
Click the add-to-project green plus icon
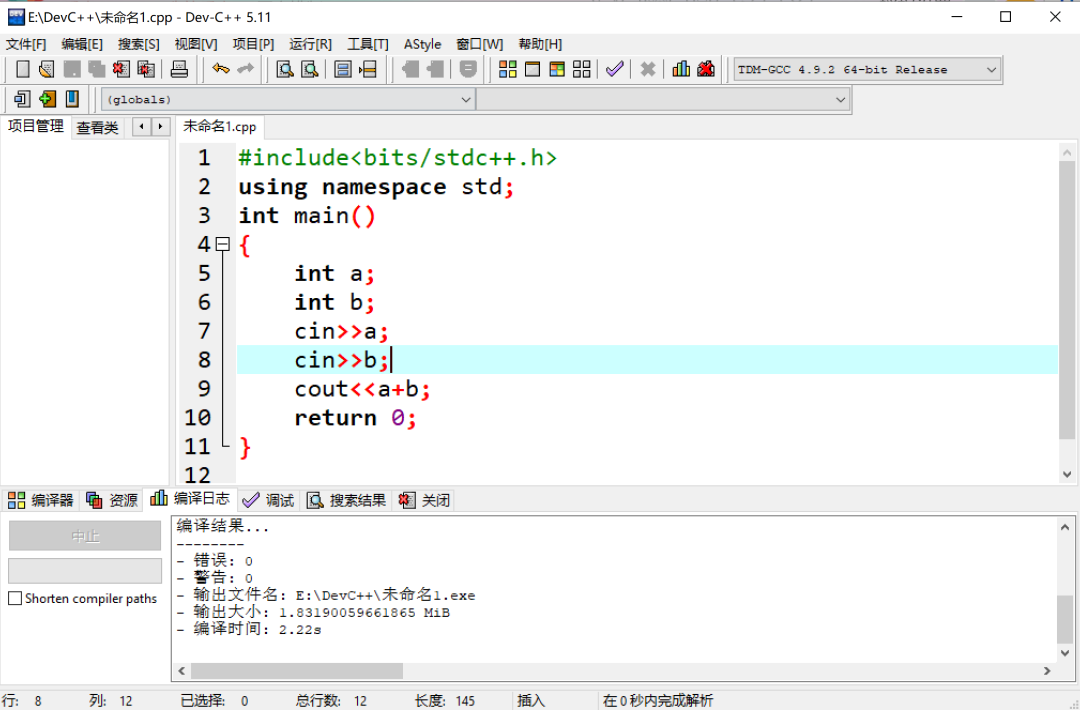click(x=47, y=99)
